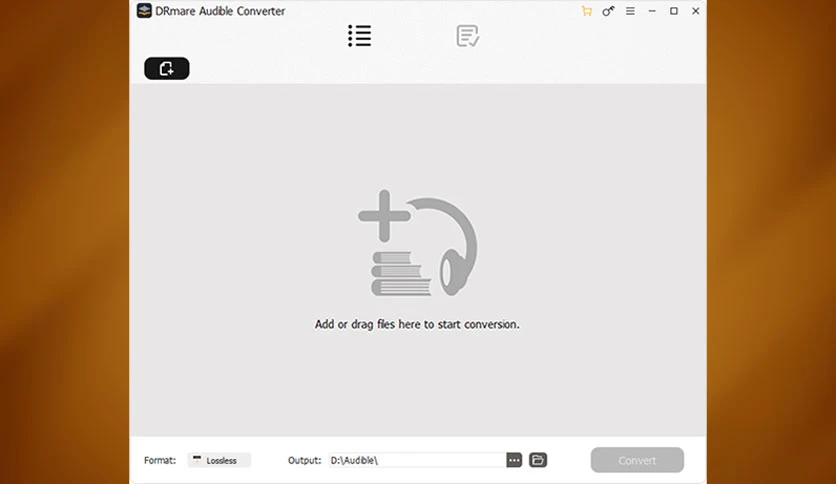Open the converting list tab
Image resolution: width=836 pixels, height=484 pixels.
pos(359,36)
